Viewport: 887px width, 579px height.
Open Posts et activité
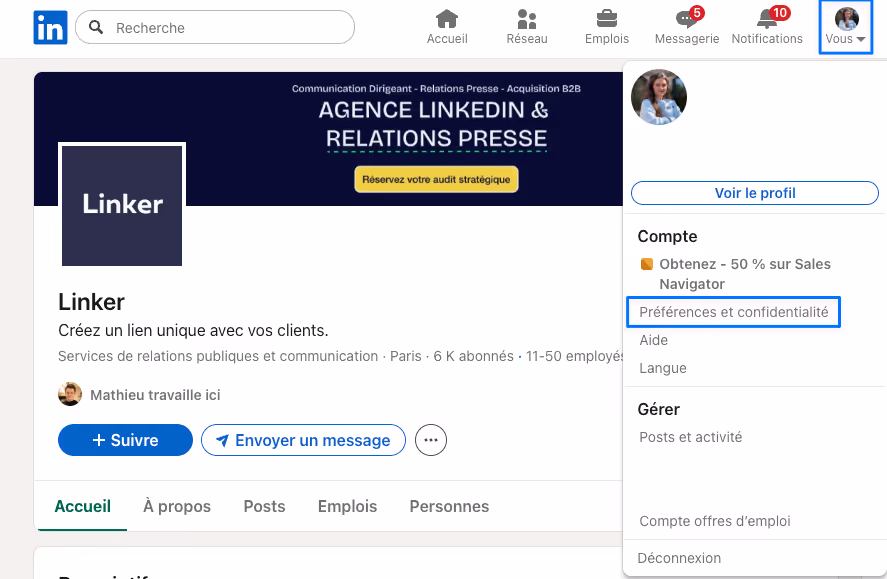(x=691, y=437)
